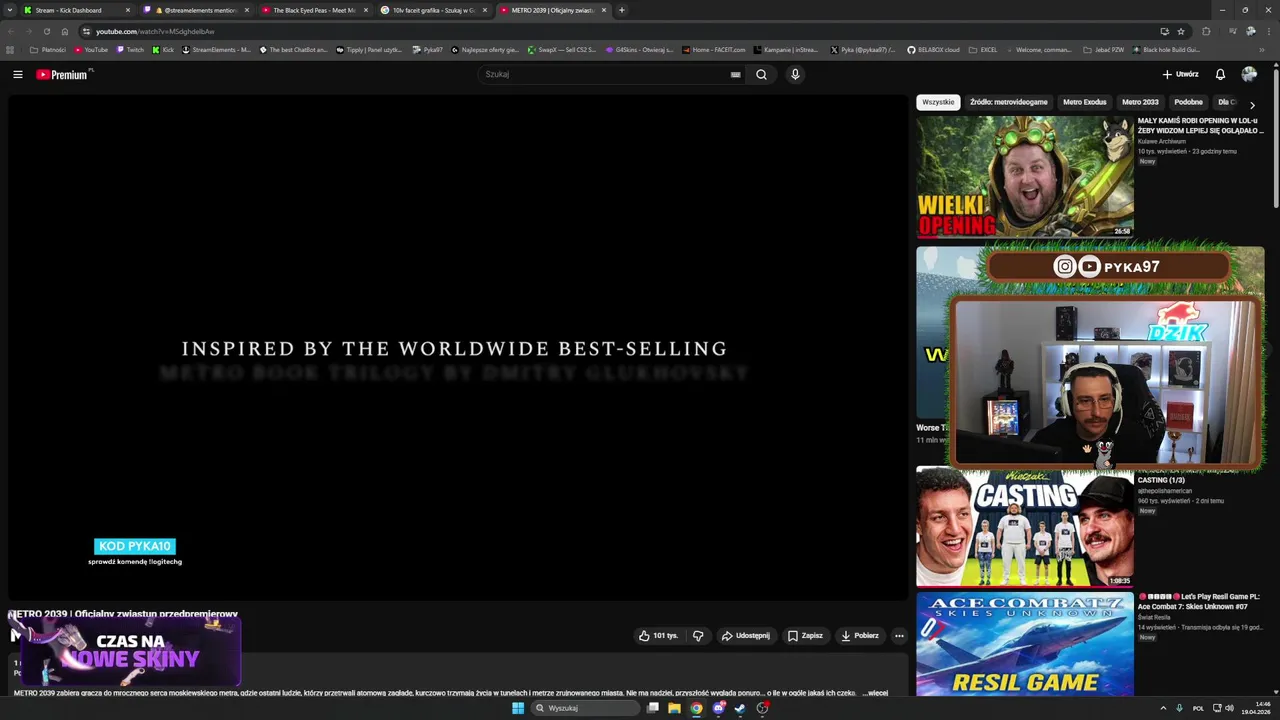Open the Let's Play Resil Game PL title
The width and height of the screenshot is (1280, 720).
click(1200, 601)
